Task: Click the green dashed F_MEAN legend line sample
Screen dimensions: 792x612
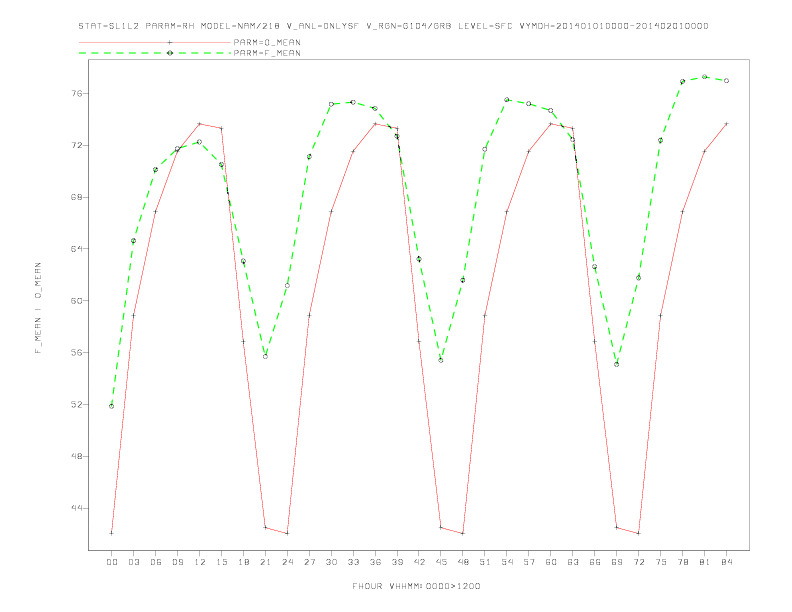Action: pos(155,53)
